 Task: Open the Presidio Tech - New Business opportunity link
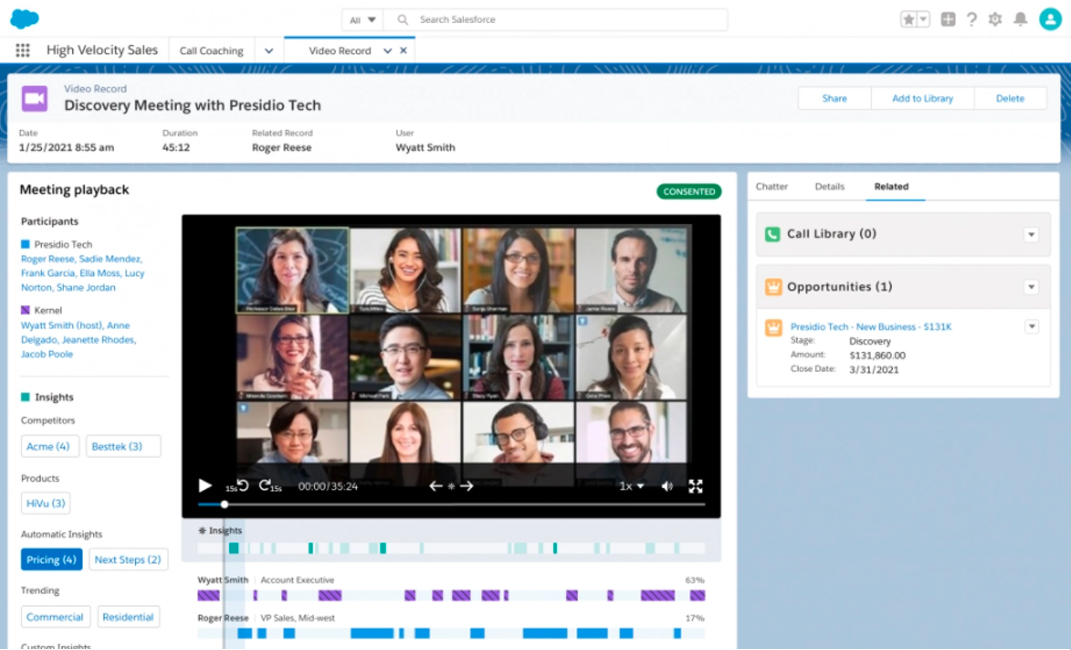point(870,327)
